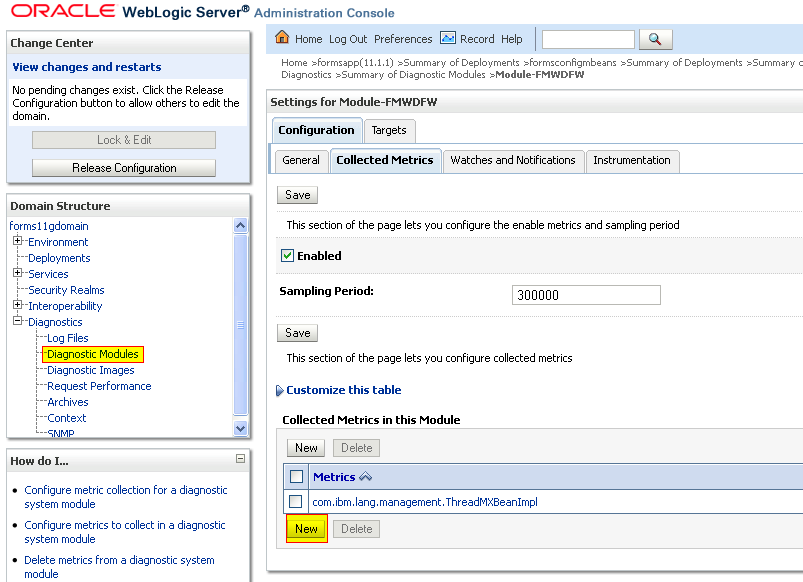Open Security Realms in Domain Structure
This screenshot has width=803, height=582.
point(66,290)
